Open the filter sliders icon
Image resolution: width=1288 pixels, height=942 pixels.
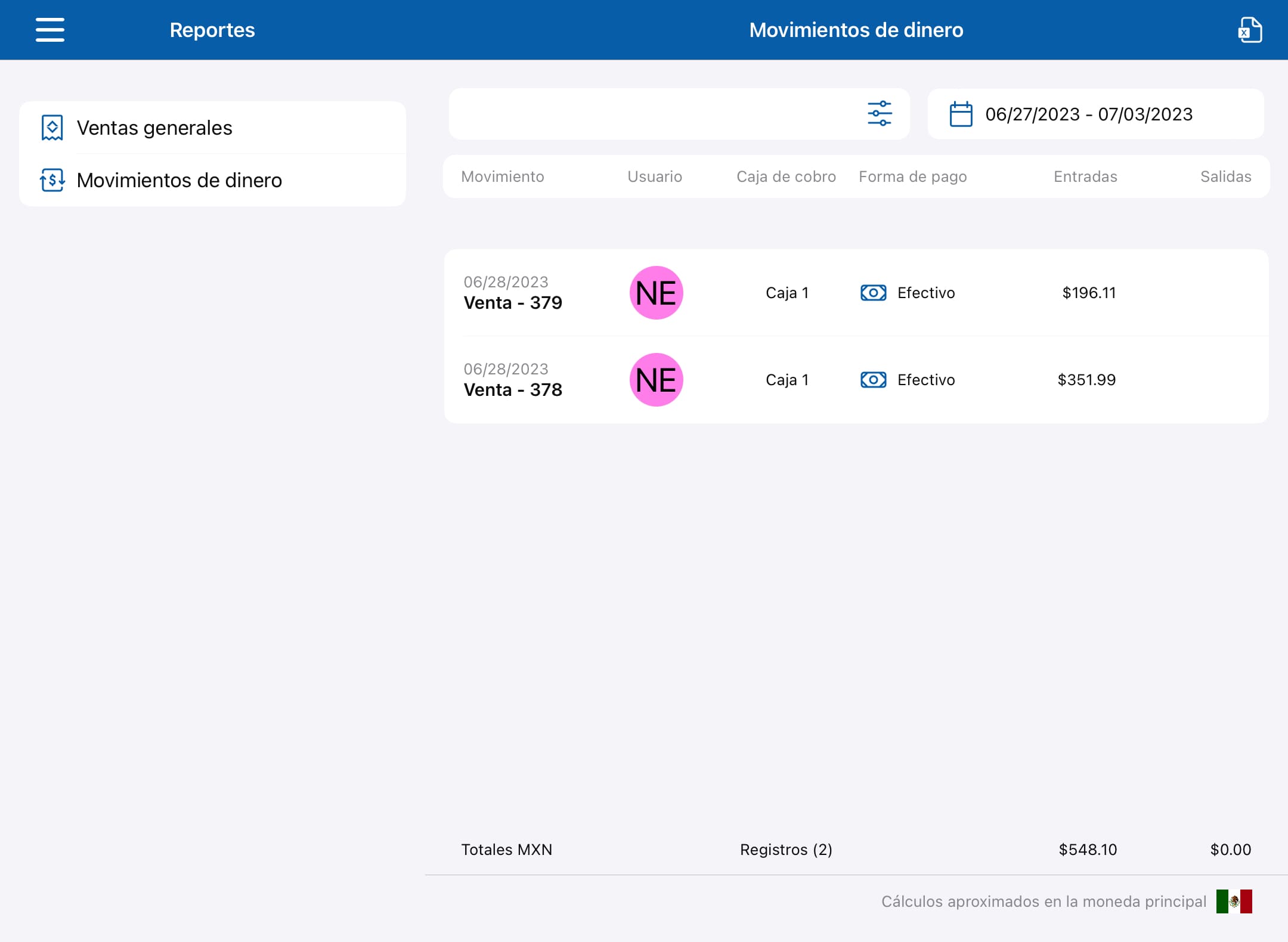tap(880, 113)
